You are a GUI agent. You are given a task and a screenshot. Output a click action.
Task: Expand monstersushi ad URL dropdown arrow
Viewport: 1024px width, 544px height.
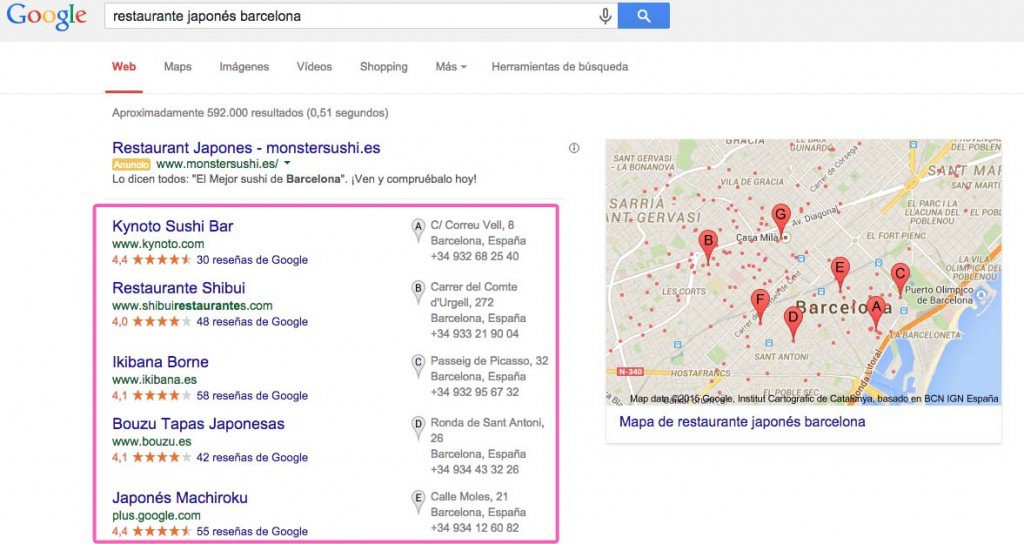click(287, 163)
